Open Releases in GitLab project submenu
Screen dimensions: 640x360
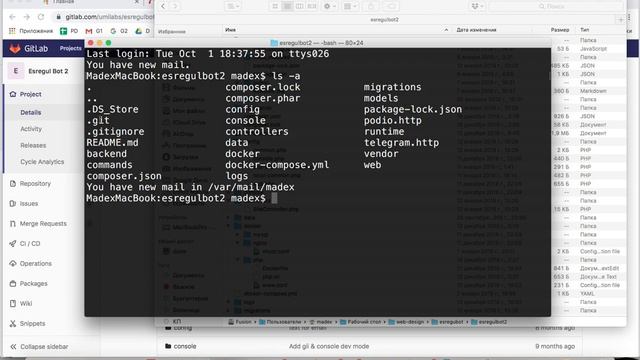(x=33, y=145)
